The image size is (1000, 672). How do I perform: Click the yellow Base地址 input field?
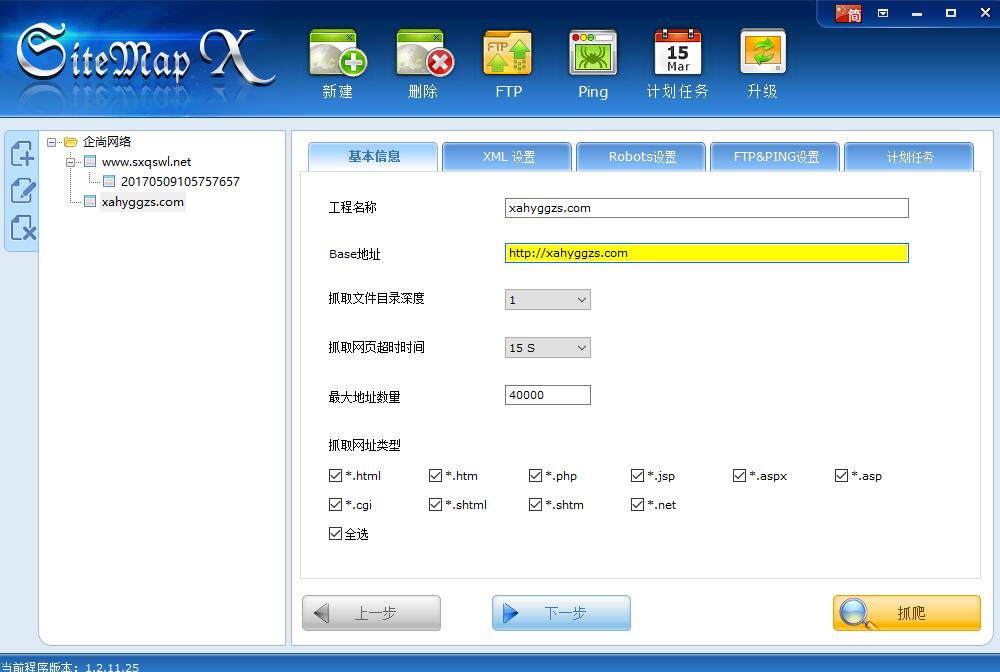tap(706, 253)
